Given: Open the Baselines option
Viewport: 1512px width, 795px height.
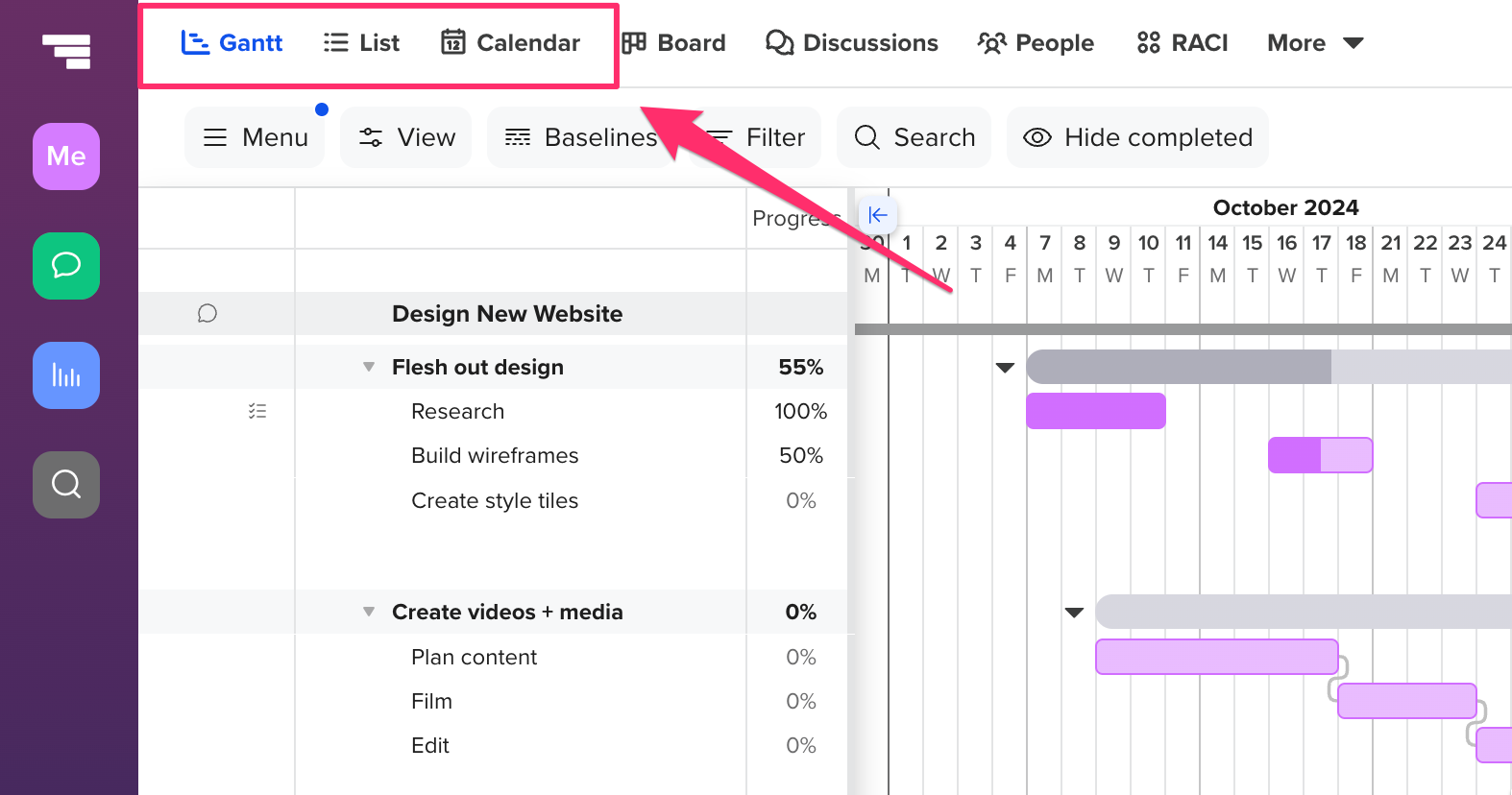Looking at the screenshot, I should point(580,137).
